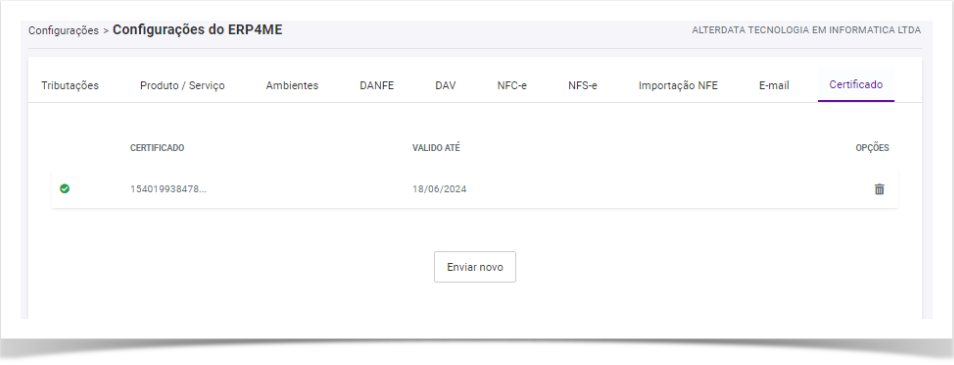
Task: Switch to the NFS-e tab
Action: pyautogui.click(x=583, y=85)
